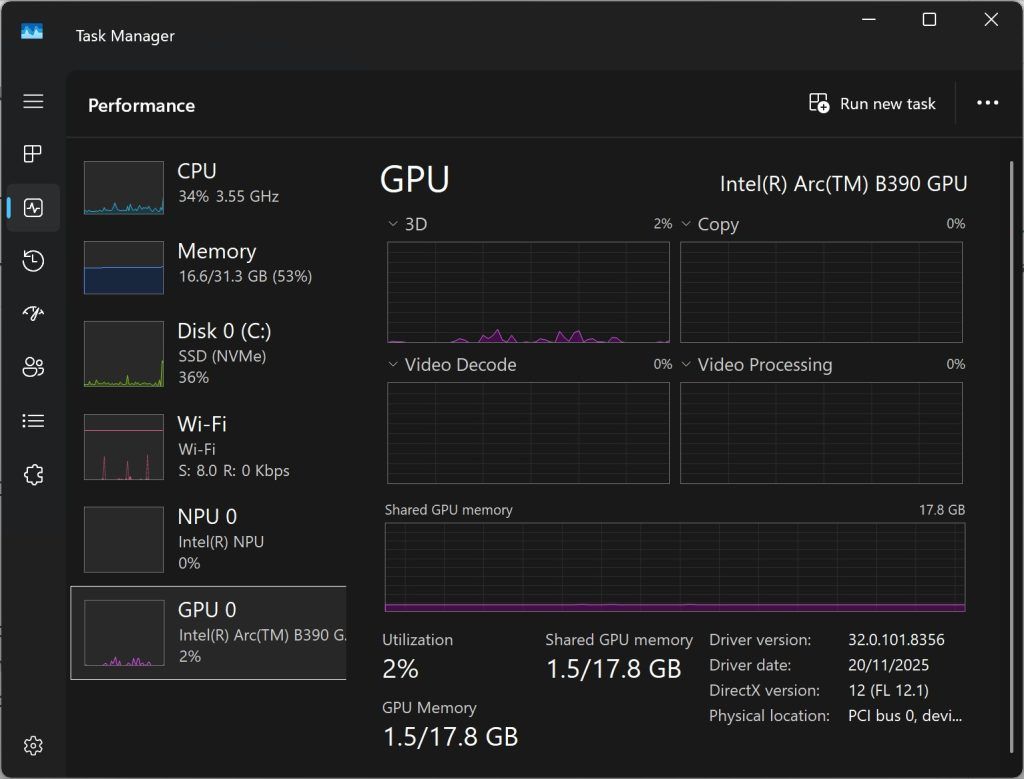The image size is (1024, 779).
Task: Open the Users page icon
Action: tap(33, 367)
